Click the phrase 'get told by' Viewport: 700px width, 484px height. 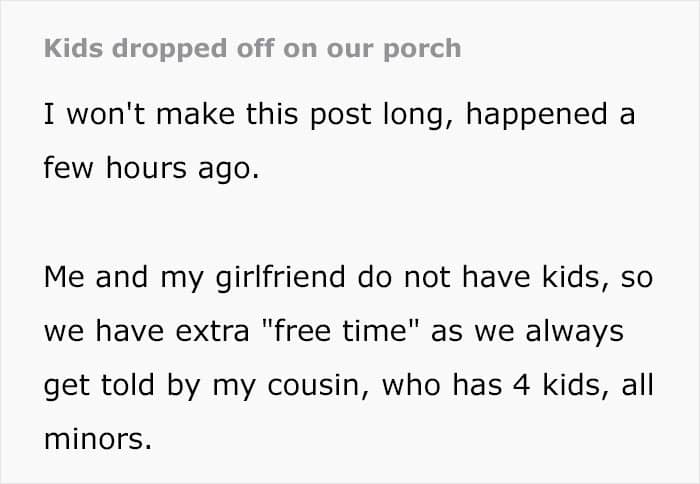coord(121,386)
